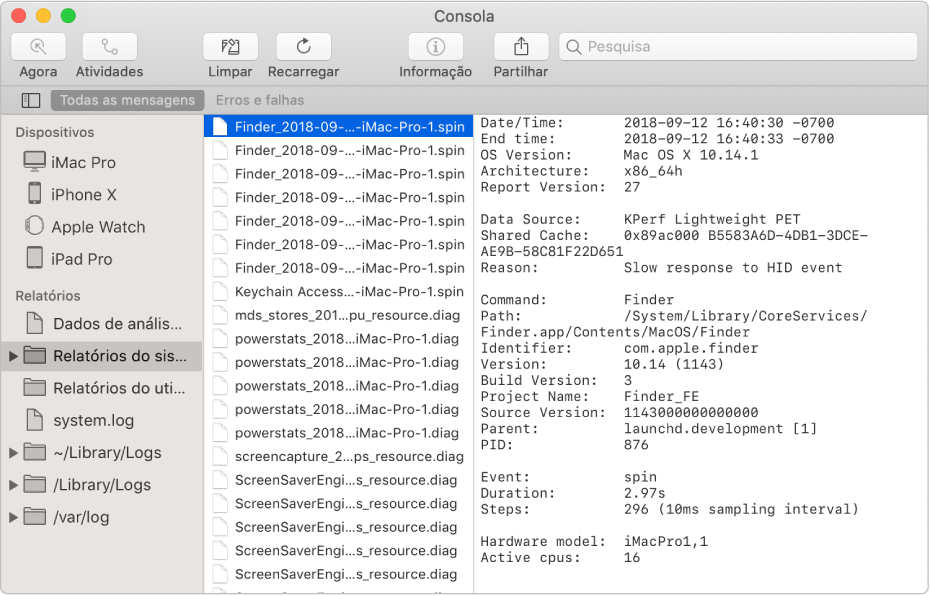Click the Limpar clear icon

coord(230,46)
